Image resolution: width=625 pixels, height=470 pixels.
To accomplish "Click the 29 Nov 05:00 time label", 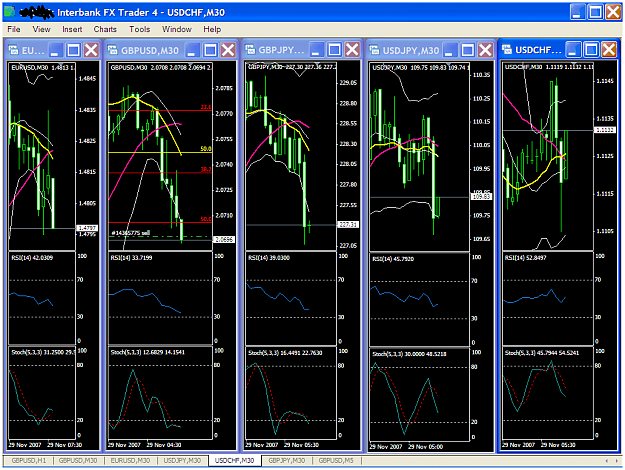I will [x=425, y=447].
